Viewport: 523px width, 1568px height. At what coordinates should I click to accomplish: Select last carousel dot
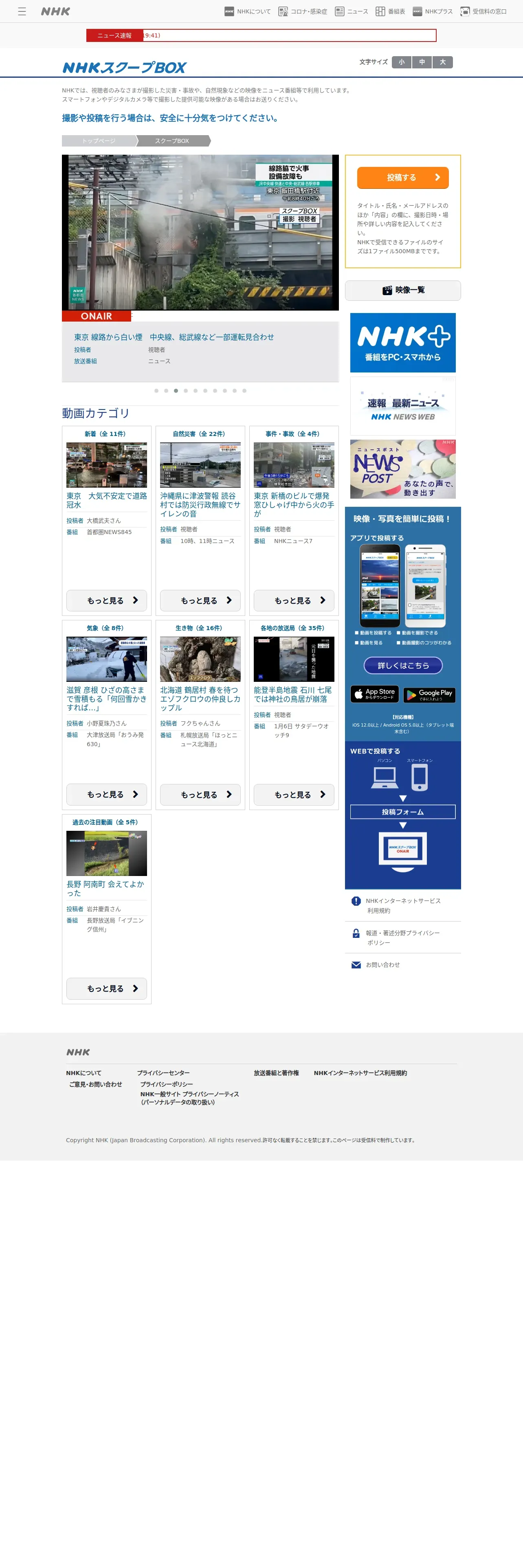(244, 391)
